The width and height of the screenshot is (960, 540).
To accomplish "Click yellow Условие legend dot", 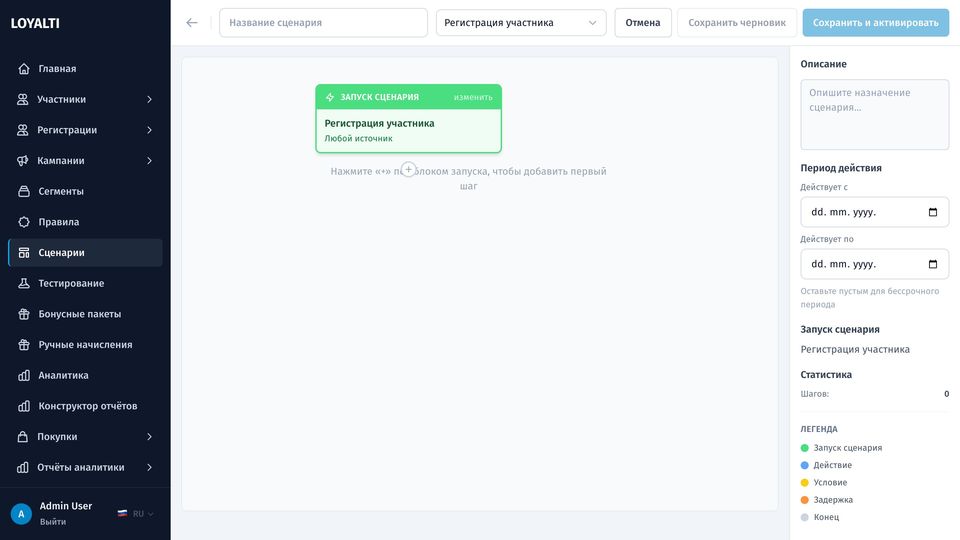I will coord(804,482).
